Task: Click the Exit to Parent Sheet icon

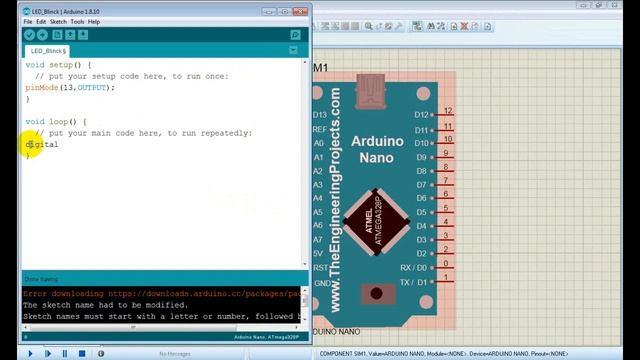Action: [x=475, y=27]
